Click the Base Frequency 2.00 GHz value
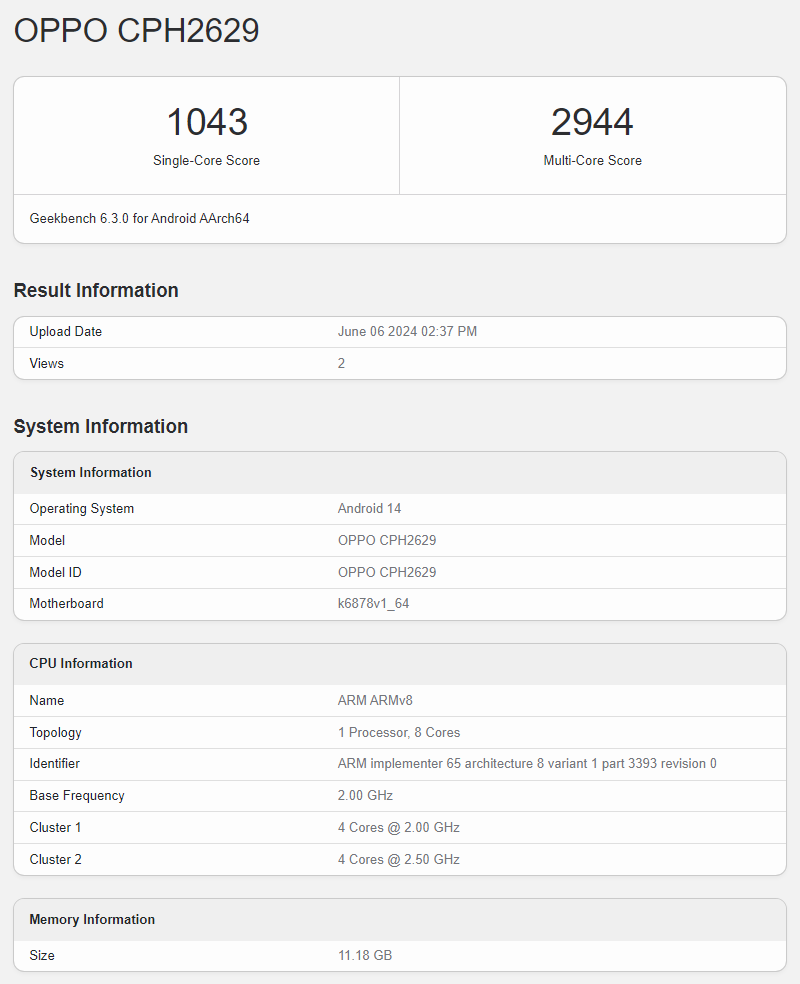Image resolution: width=800 pixels, height=984 pixels. 364,795
